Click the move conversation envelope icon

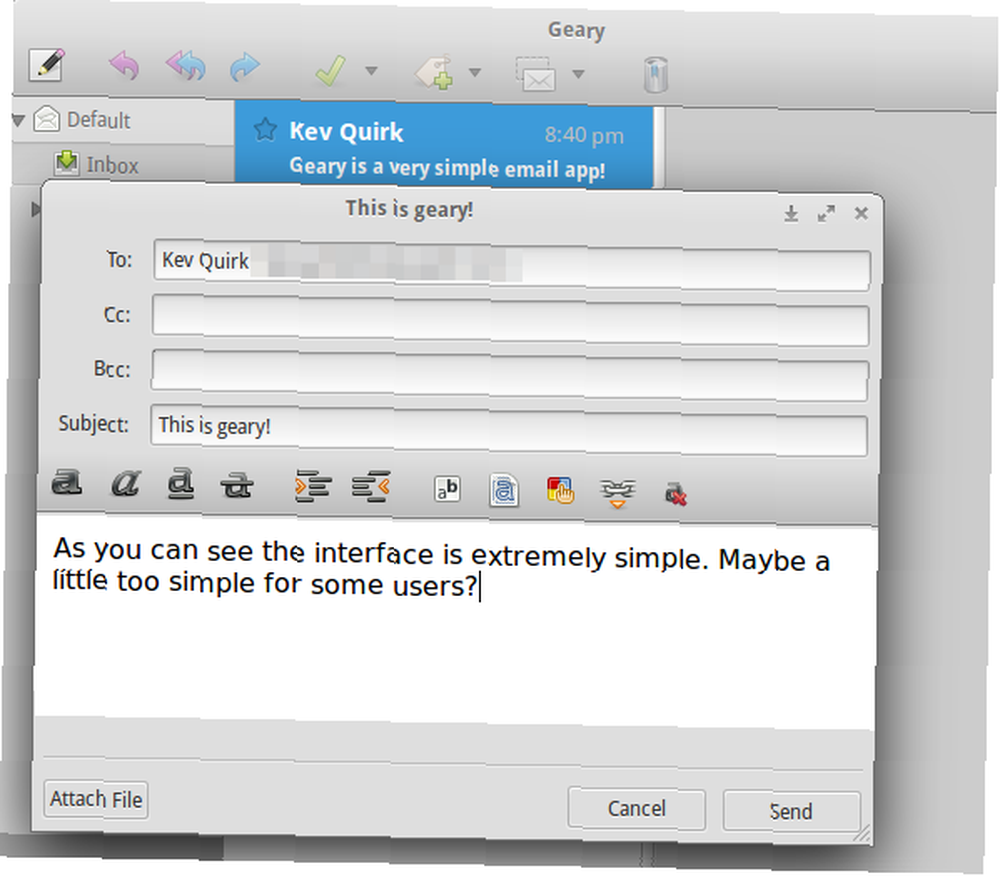[x=536, y=75]
